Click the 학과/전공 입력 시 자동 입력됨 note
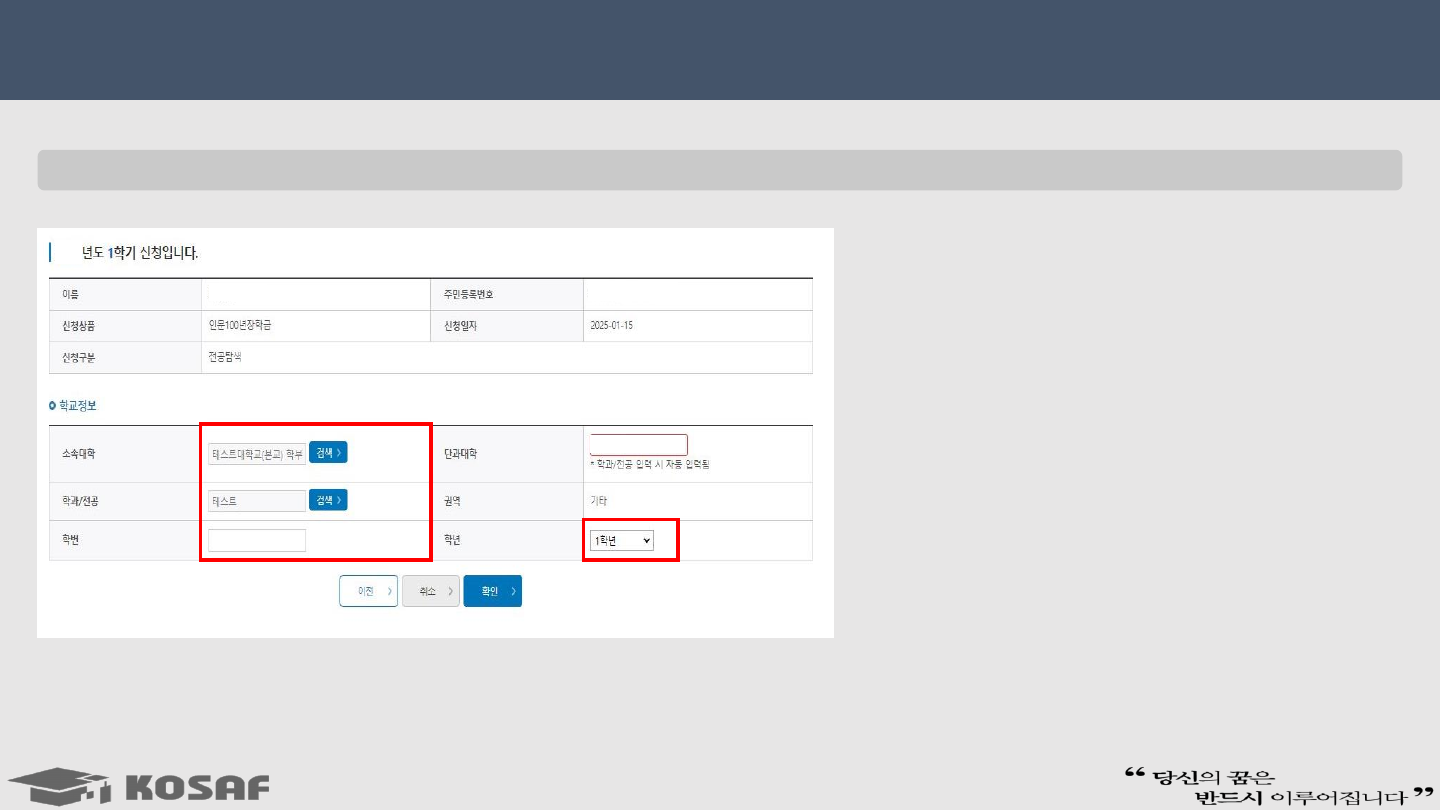Image resolution: width=1440 pixels, height=810 pixels. click(x=649, y=465)
